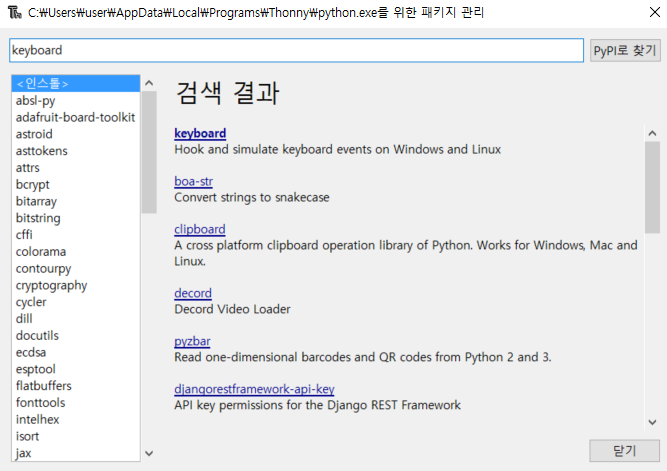Select bitstring in the package list
Viewport: 667px width, 471px height.
[x=76, y=218]
